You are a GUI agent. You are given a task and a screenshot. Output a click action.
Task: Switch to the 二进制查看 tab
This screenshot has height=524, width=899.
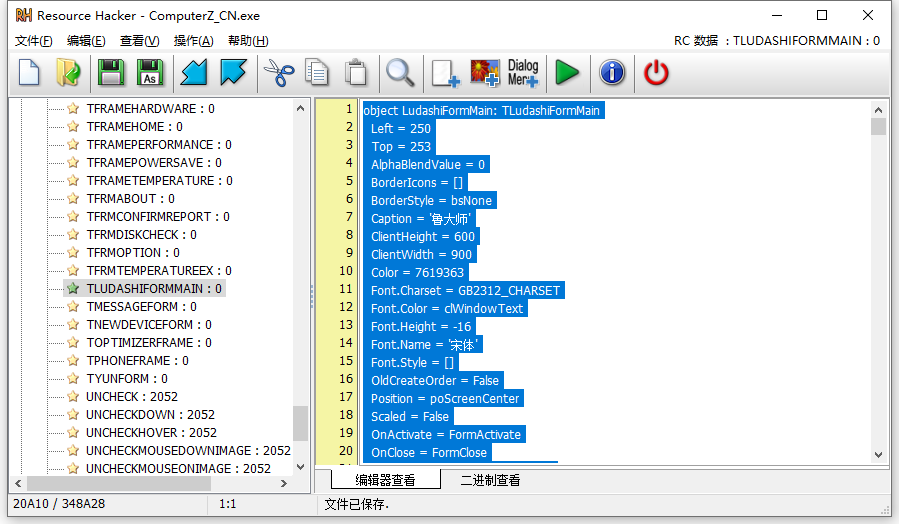pos(490,480)
